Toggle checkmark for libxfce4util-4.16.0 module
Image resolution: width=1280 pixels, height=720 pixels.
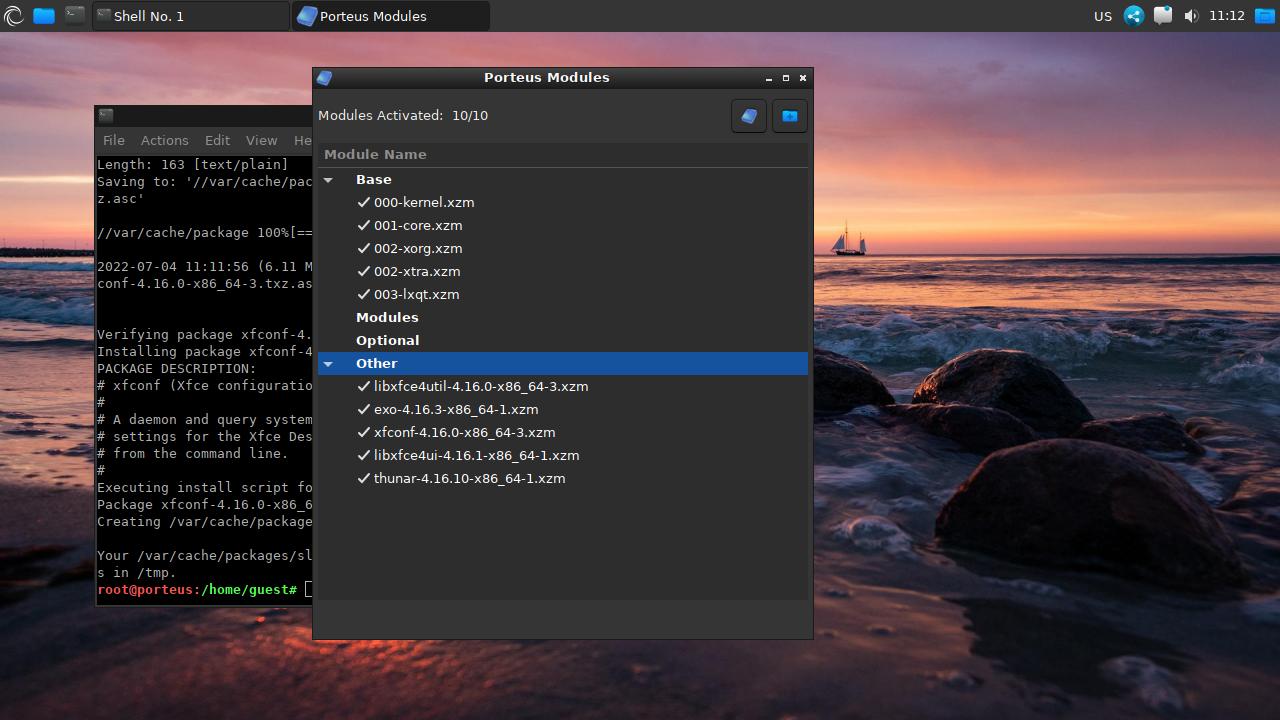point(364,386)
